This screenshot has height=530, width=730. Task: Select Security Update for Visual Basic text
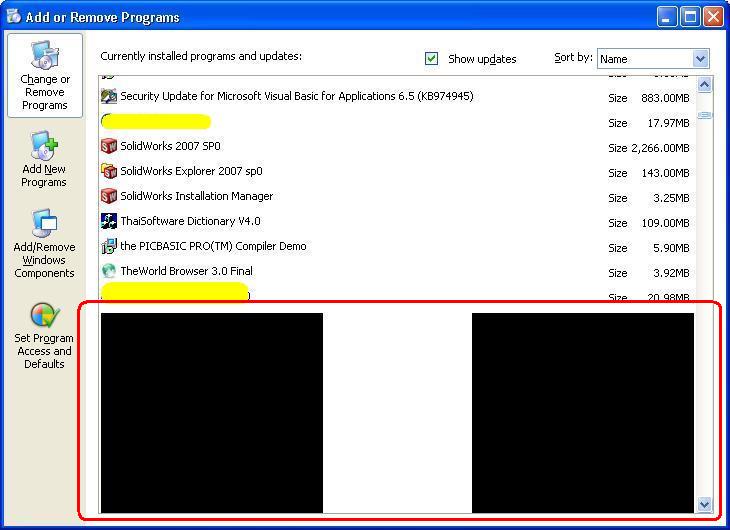point(297,96)
